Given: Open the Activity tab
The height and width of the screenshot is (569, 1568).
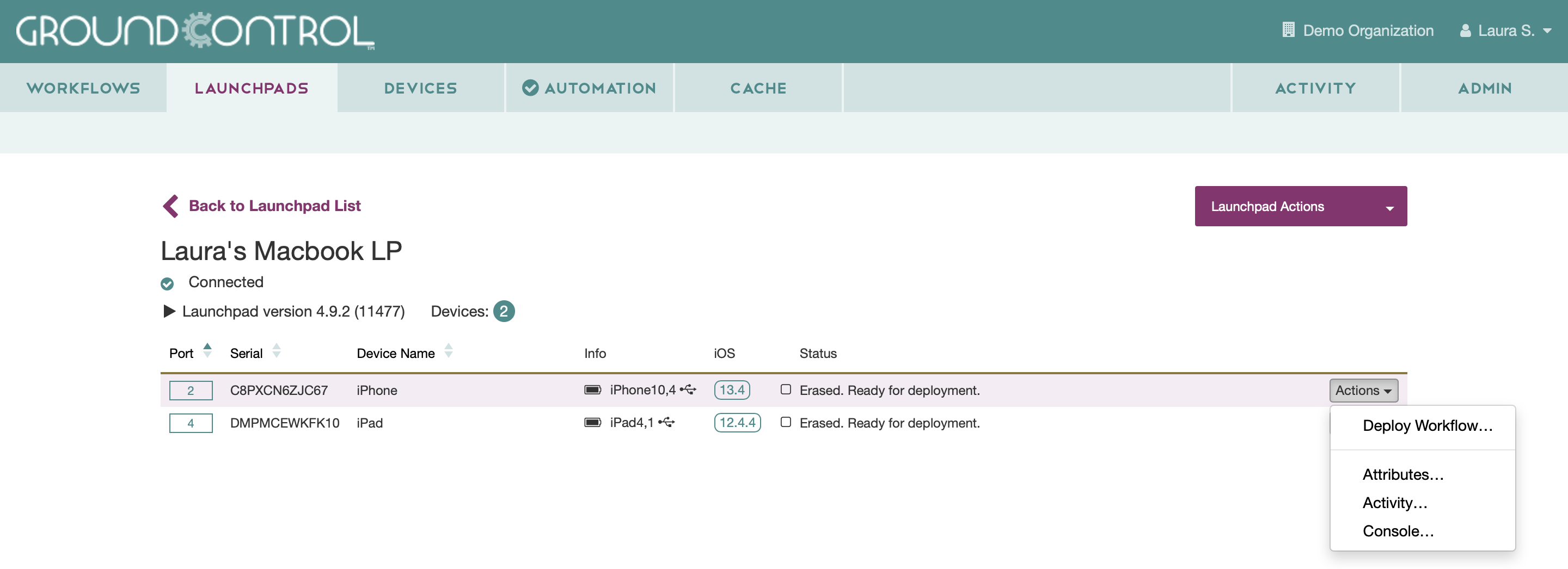Looking at the screenshot, I should click(x=1315, y=88).
